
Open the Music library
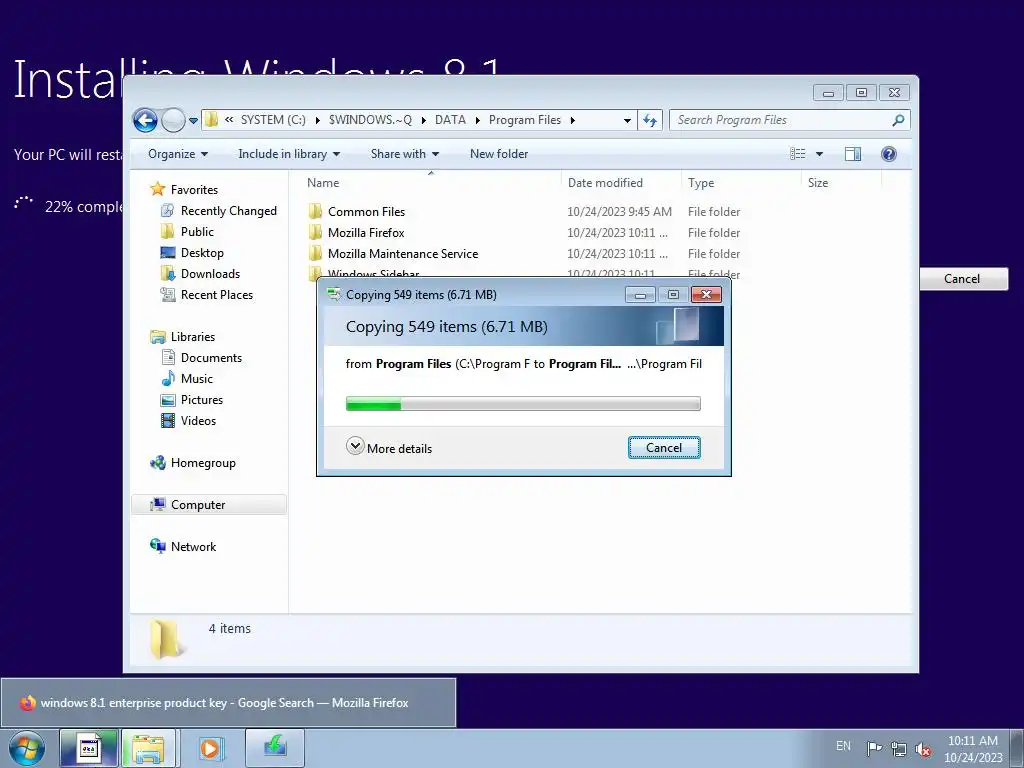[197, 379]
